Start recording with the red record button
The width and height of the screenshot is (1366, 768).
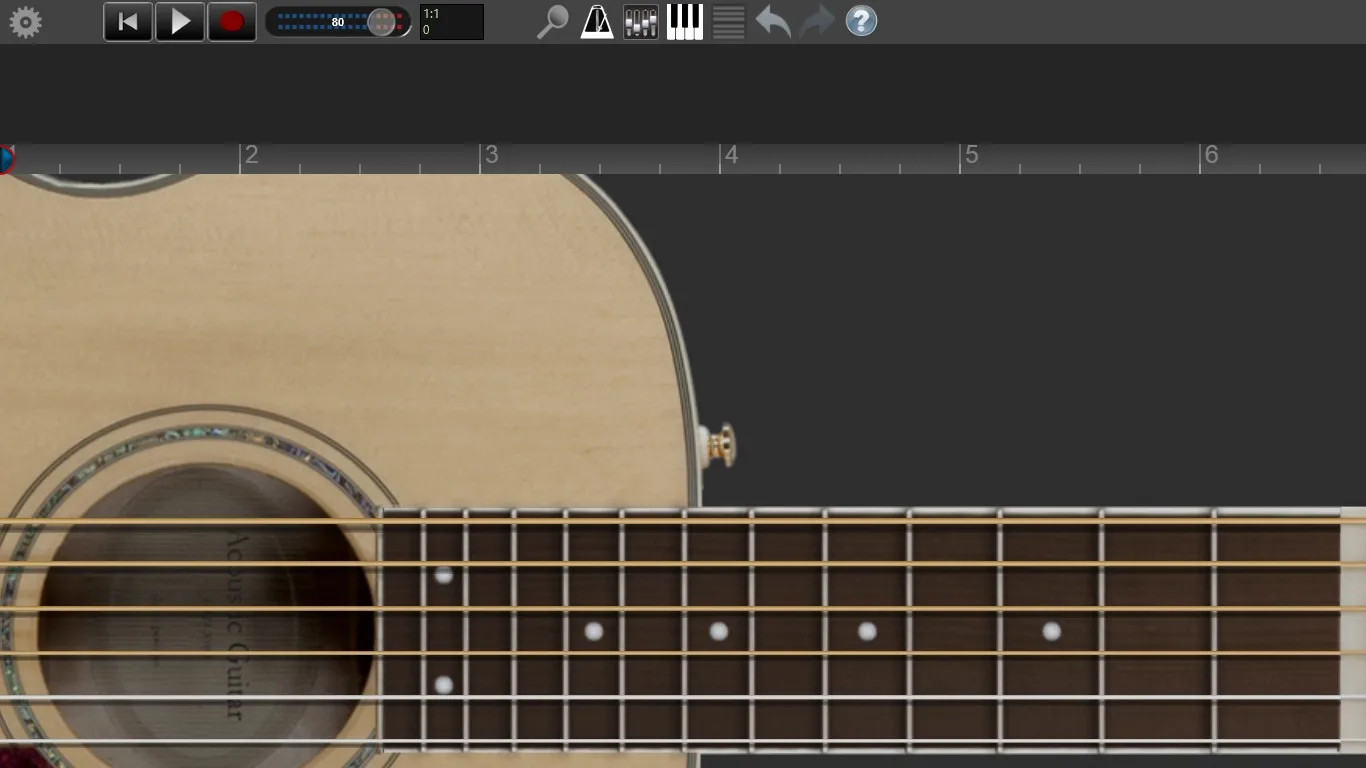pos(232,22)
